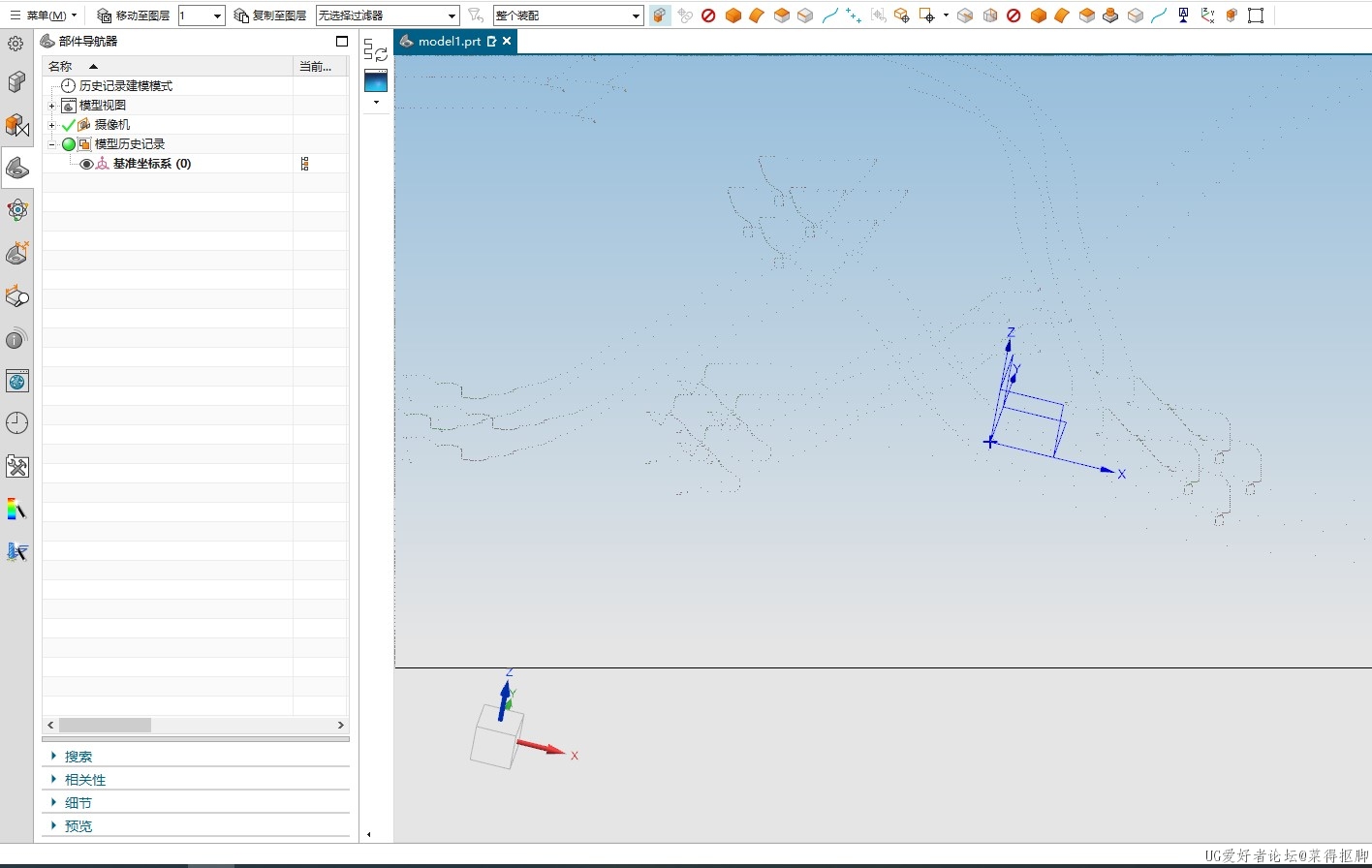
Task: Expand the 相关性 section
Action: click(53, 779)
